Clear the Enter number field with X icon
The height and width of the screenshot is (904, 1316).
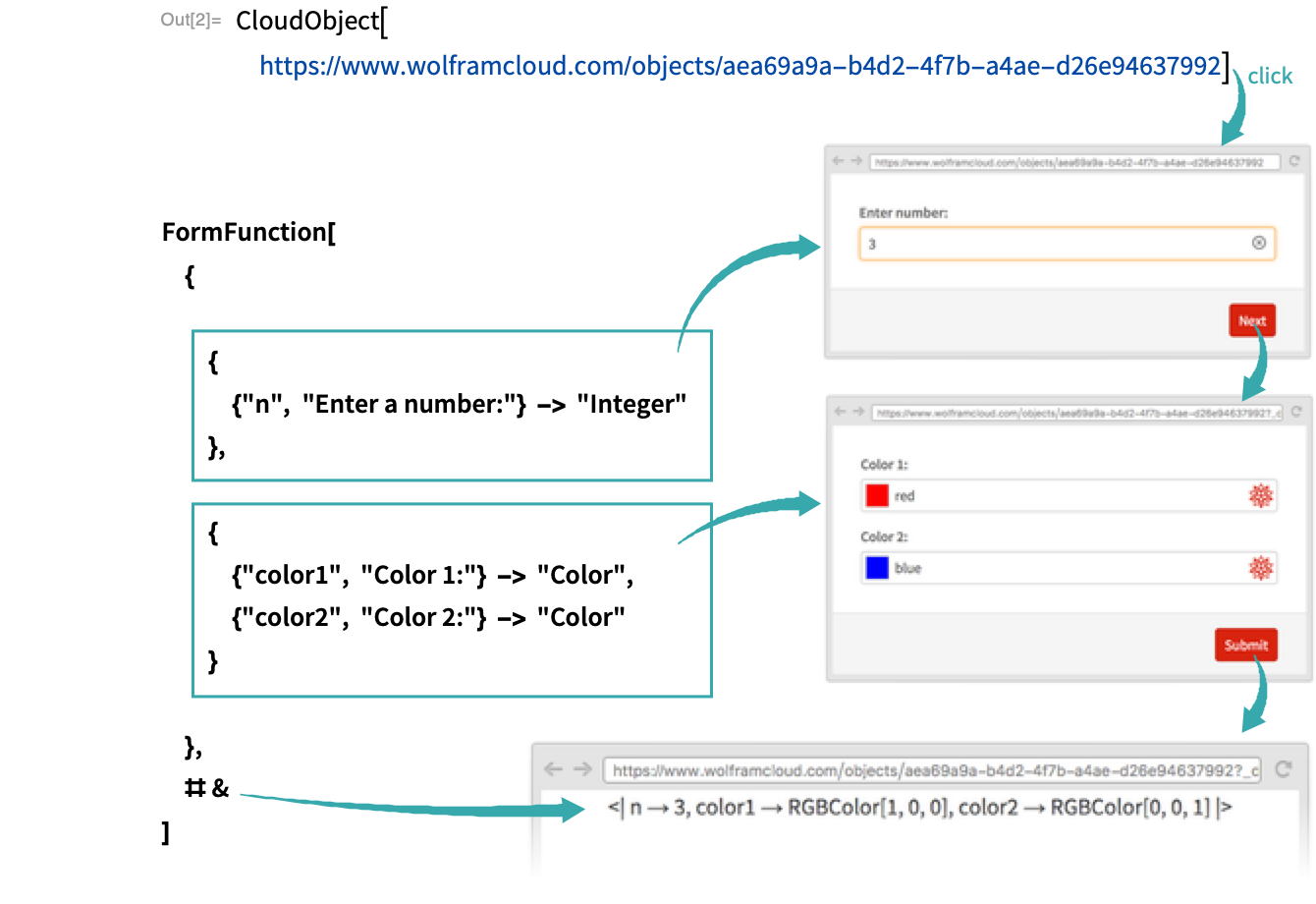click(1259, 244)
